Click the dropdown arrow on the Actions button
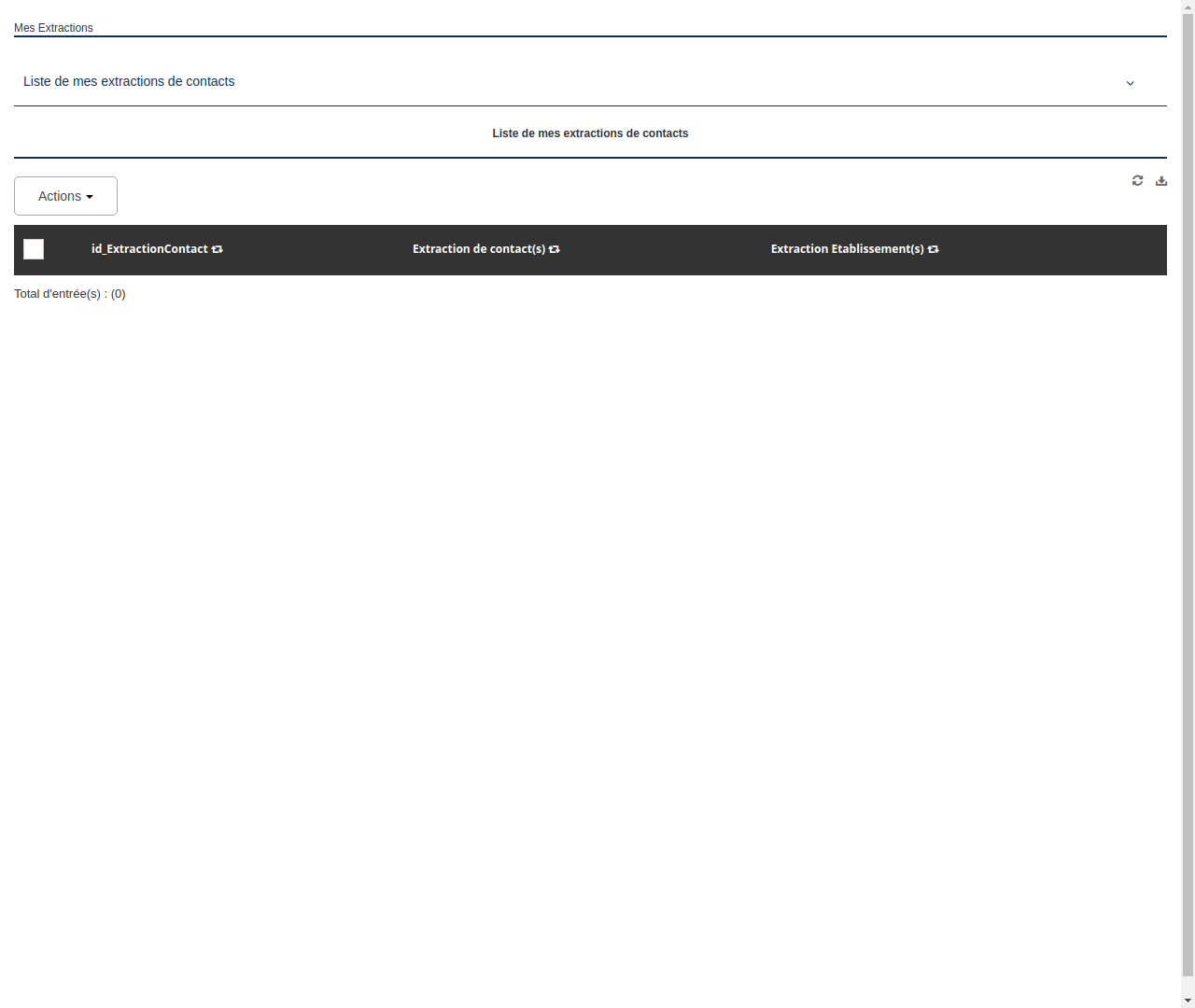Image resolution: width=1195 pixels, height=1008 pixels. pos(91,196)
